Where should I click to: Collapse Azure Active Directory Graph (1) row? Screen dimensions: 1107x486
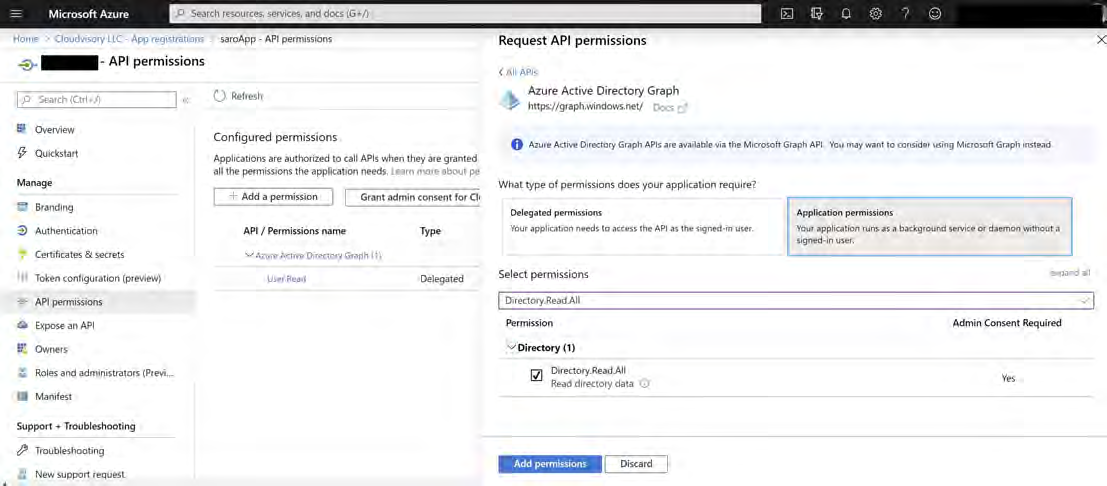click(249, 255)
